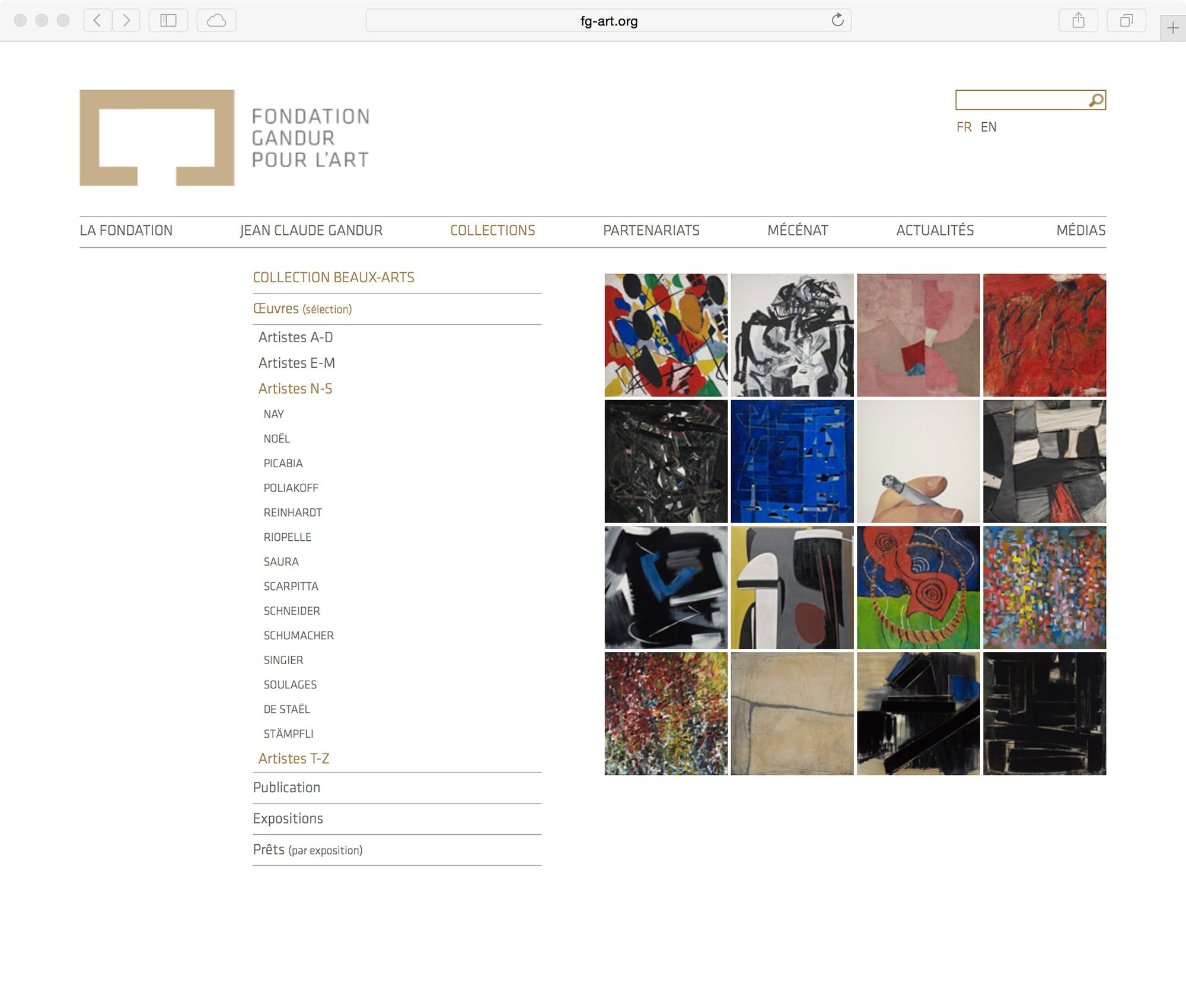The image size is (1186, 1008).
Task: Click the browser back arrow
Action: [x=97, y=21]
